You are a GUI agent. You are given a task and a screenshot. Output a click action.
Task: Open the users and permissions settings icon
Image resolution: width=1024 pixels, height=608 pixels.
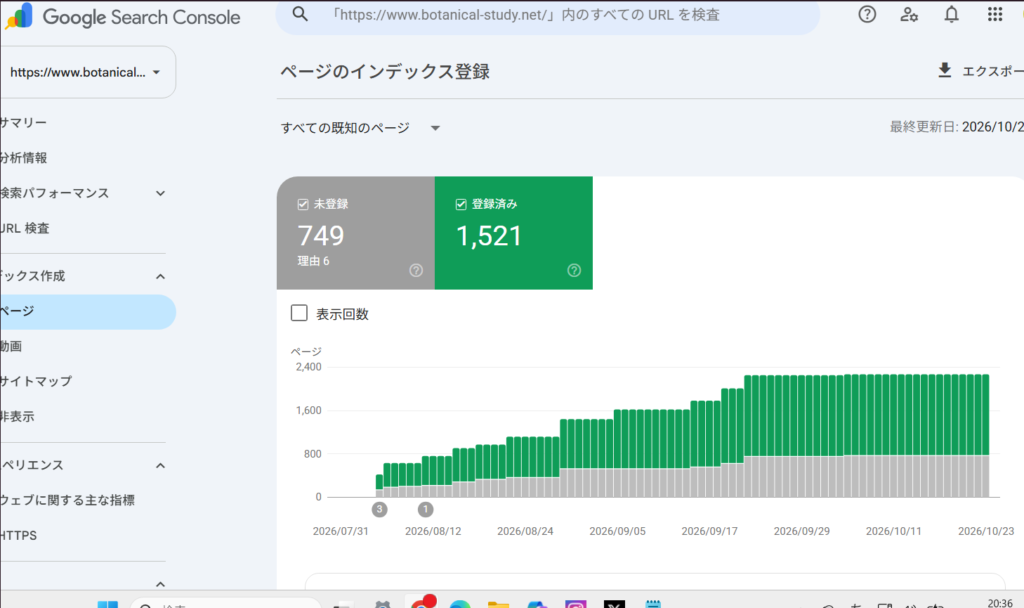909,14
